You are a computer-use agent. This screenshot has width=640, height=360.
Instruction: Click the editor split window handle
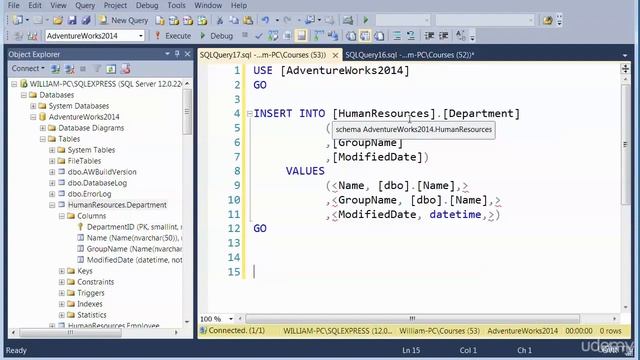[x=625, y=68]
